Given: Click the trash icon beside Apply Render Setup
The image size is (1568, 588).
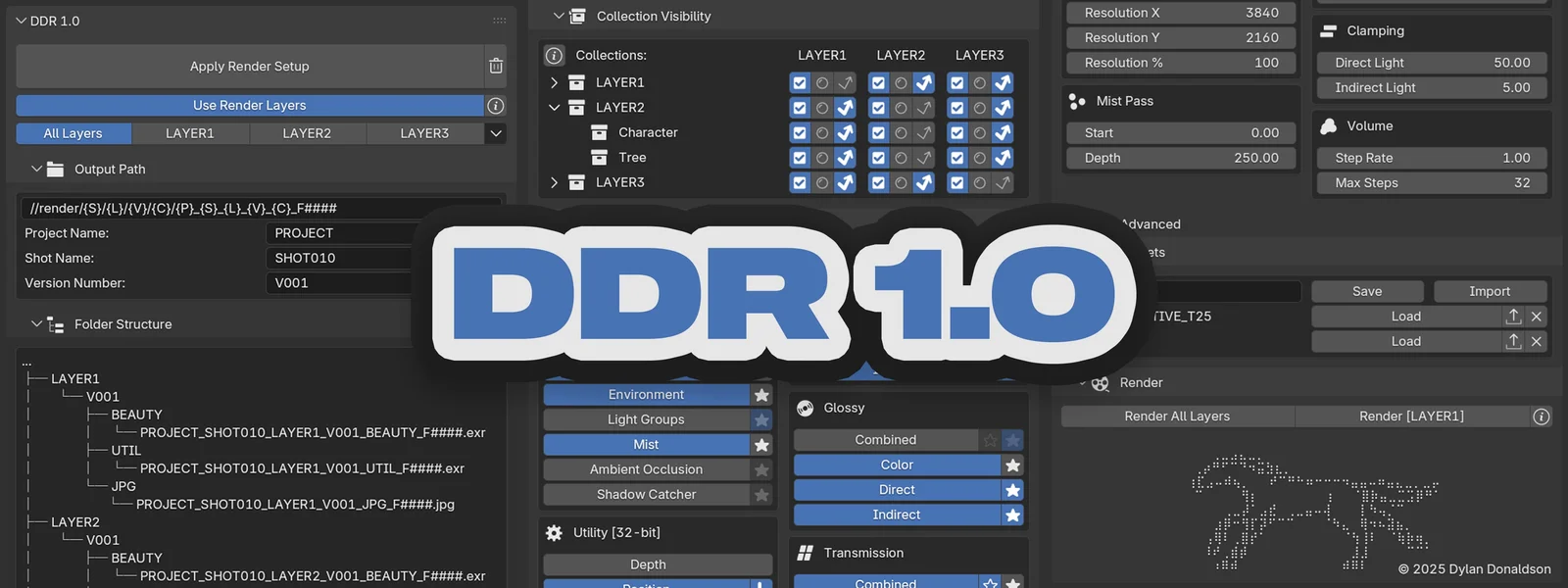Looking at the screenshot, I should tap(496, 66).
